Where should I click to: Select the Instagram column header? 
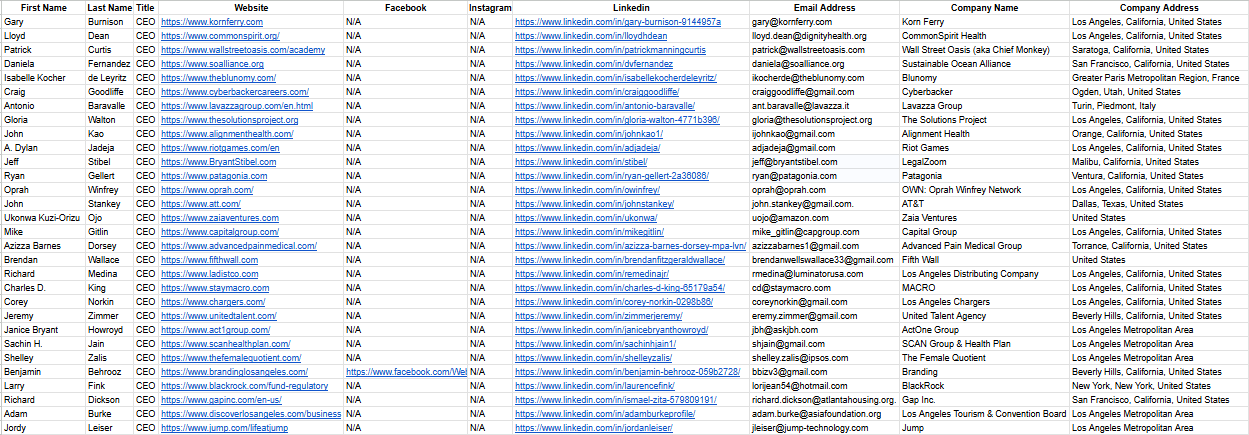click(490, 7)
